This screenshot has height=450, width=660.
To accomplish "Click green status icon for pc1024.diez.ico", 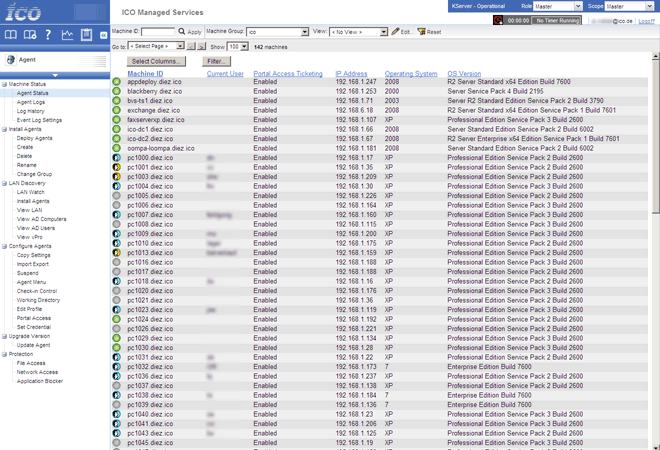I will 117,319.
